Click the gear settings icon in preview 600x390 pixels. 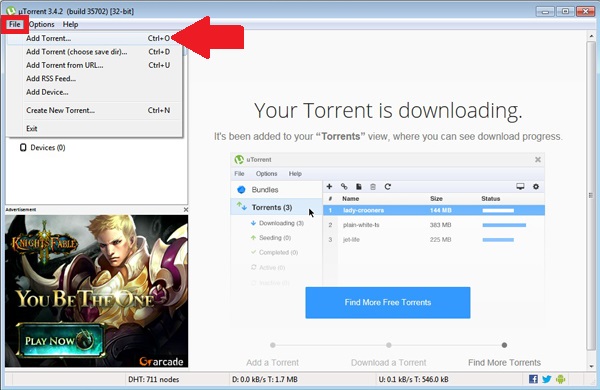coord(536,187)
